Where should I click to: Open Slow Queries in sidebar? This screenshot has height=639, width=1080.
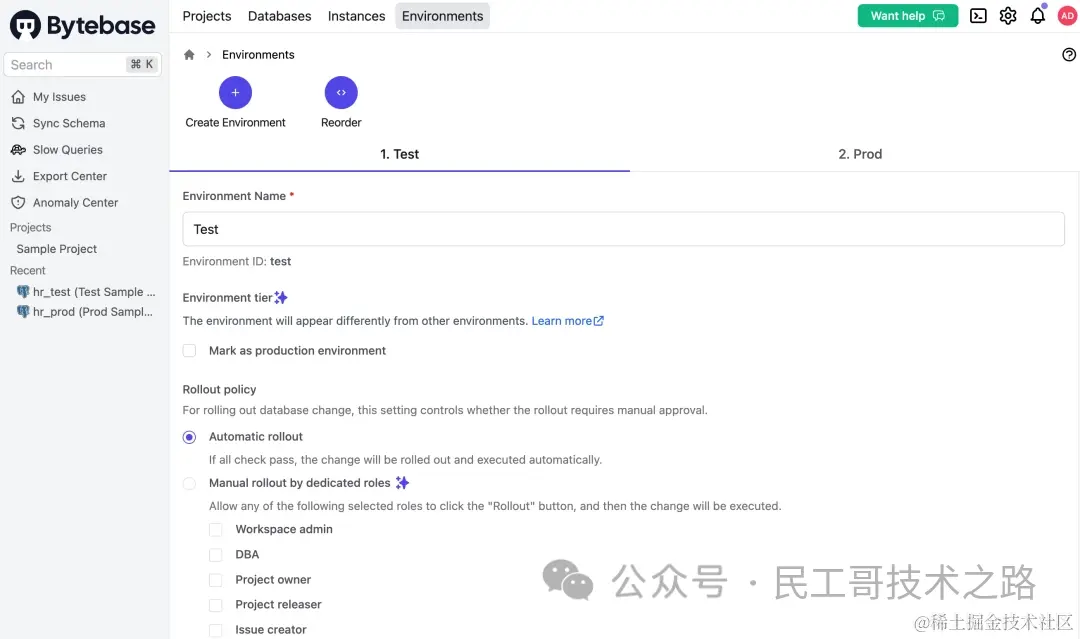tap(68, 149)
